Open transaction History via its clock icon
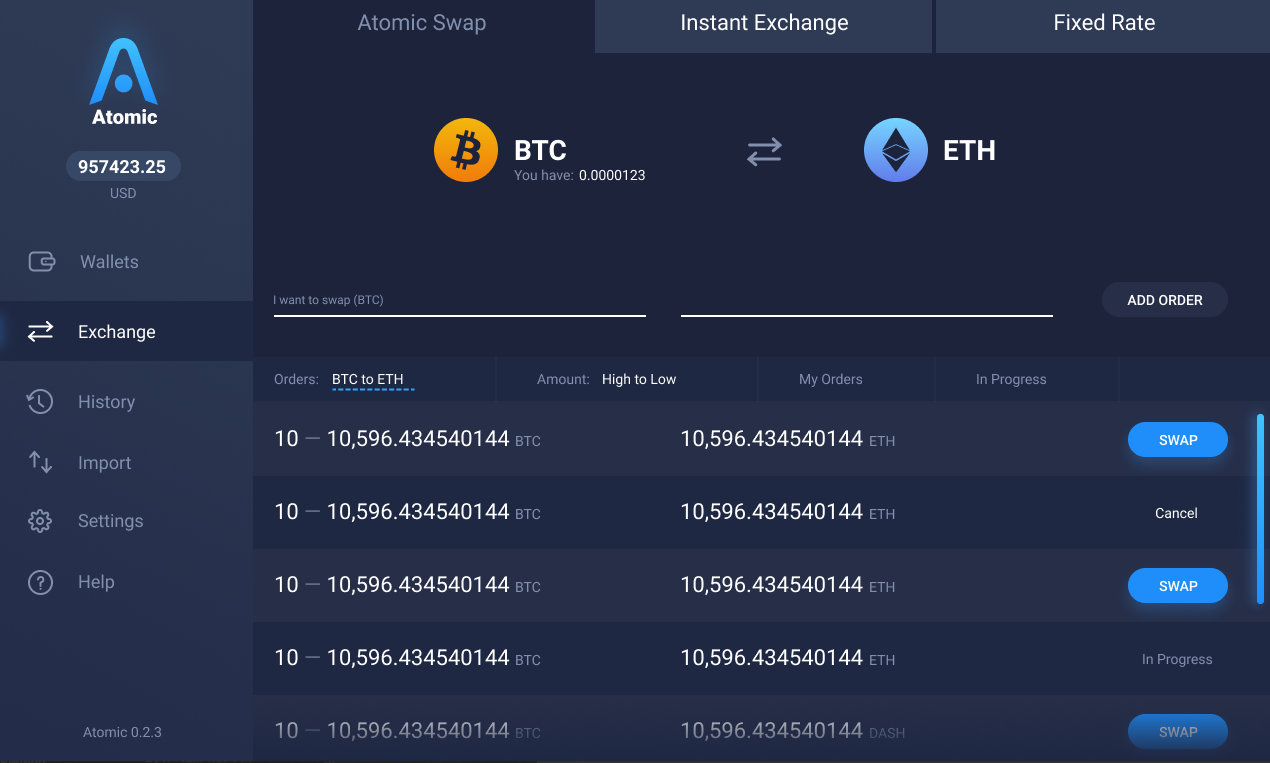 point(40,401)
